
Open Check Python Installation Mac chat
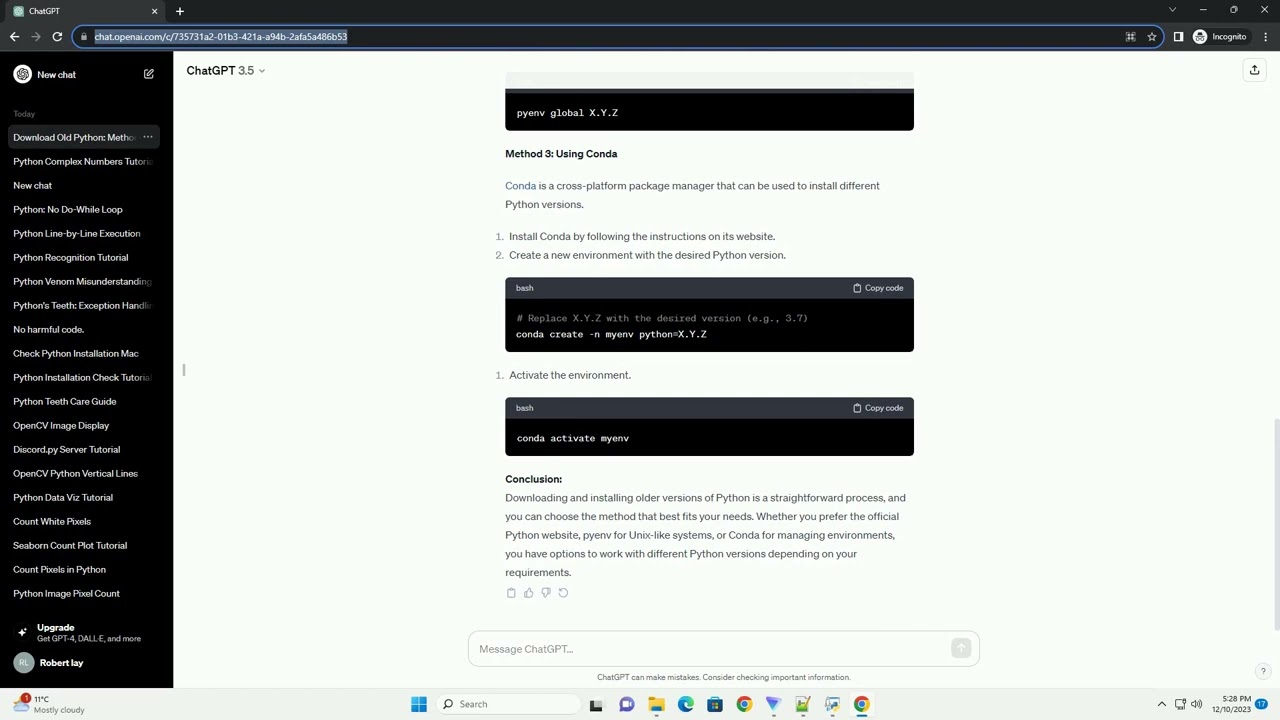pyautogui.click(x=86, y=353)
